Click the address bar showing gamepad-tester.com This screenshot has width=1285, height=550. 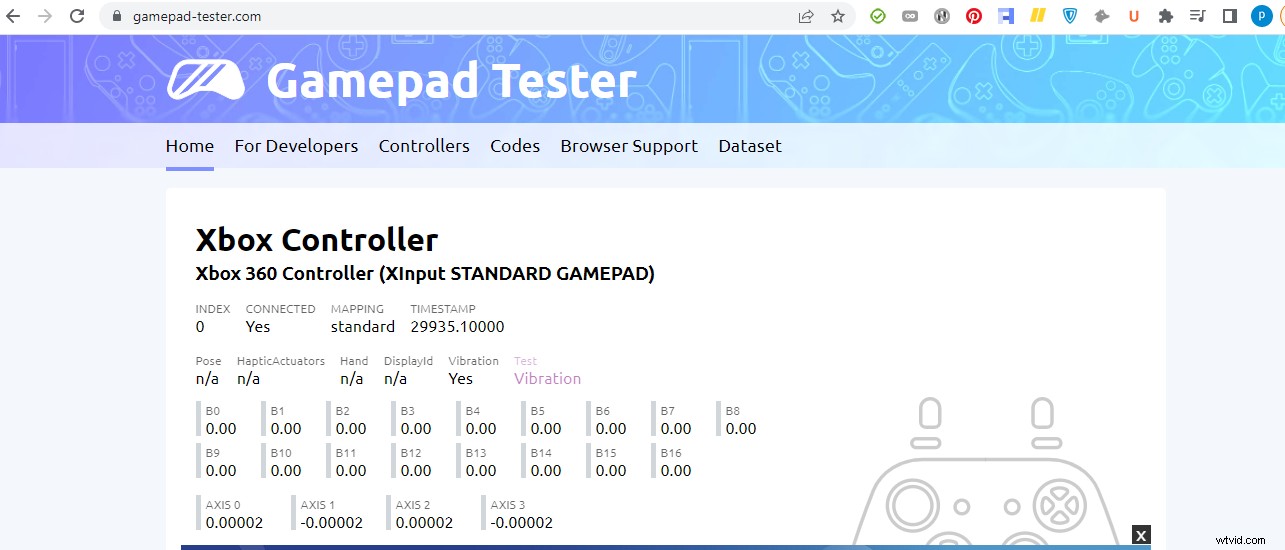point(450,16)
